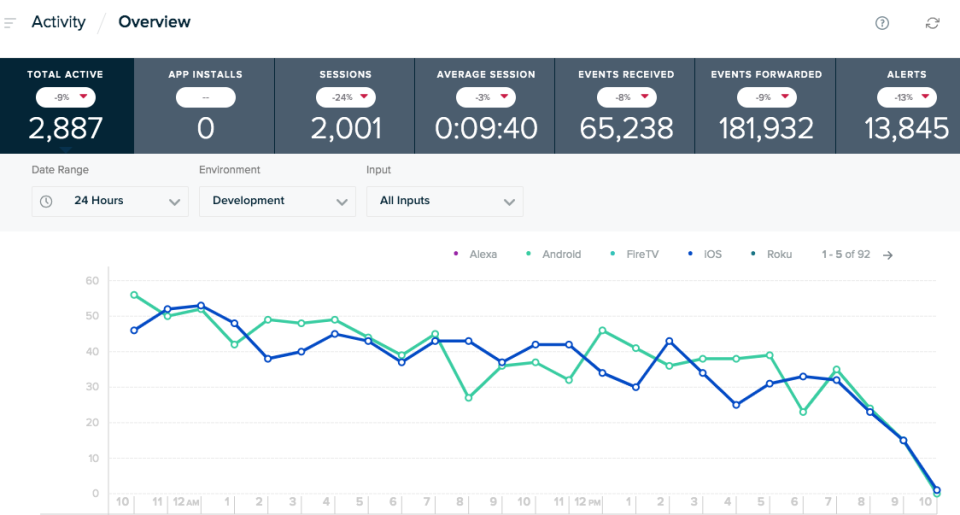Open the hamburger navigation menu icon
Screen dimensions: 960x515
tap(11, 22)
